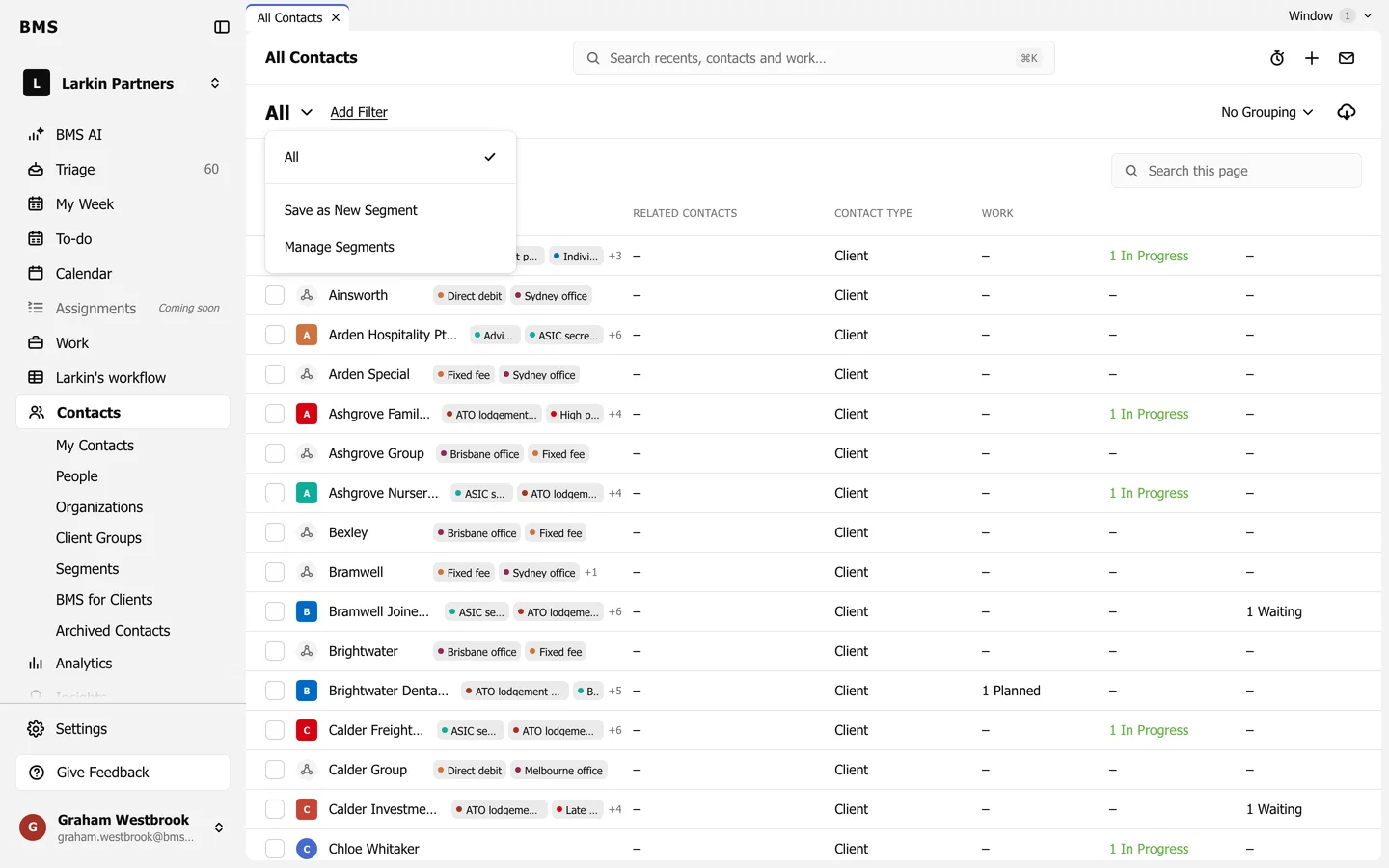Check the Bramwell row checkbox
Image resolution: width=1389 pixels, height=868 pixels.
click(x=275, y=572)
